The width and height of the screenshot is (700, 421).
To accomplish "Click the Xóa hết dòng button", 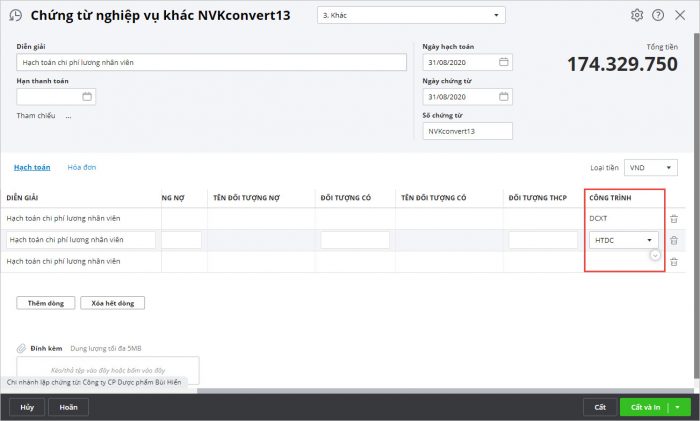I will click(x=112, y=303).
